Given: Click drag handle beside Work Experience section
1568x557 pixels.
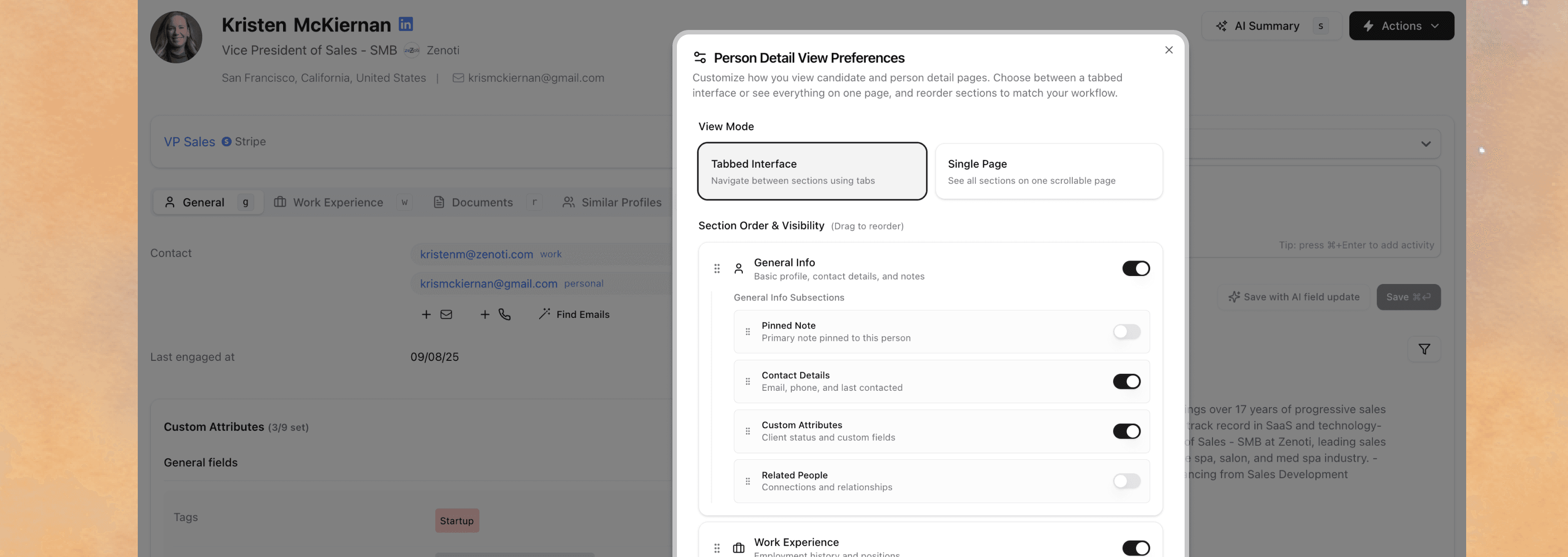Looking at the screenshot, I should 717,548.
